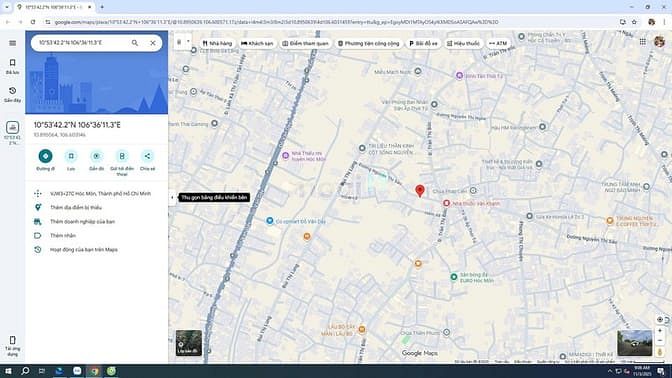
Task: Click the Lẩu bò marker
Action: pyautogui.click(x=362, y=329)
